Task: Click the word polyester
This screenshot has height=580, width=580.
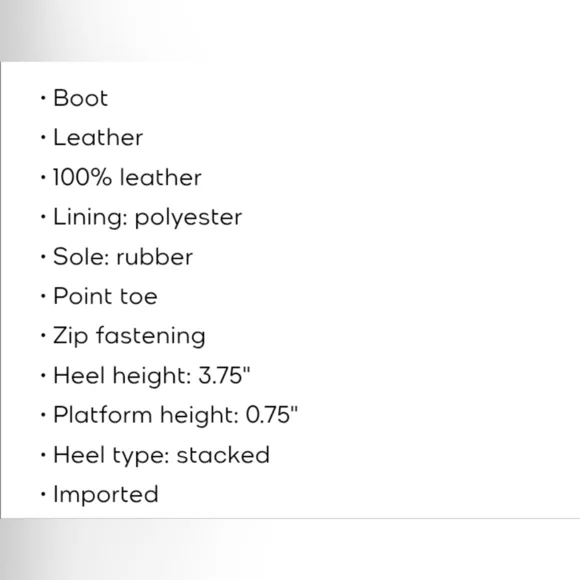Action: point(188,218)
